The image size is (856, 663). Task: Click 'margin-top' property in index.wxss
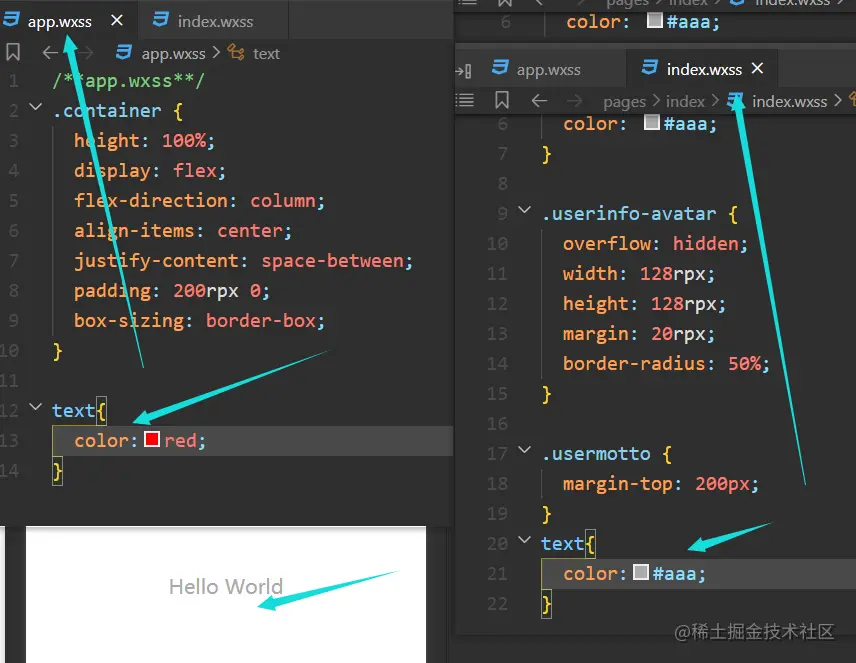[617, 484]
